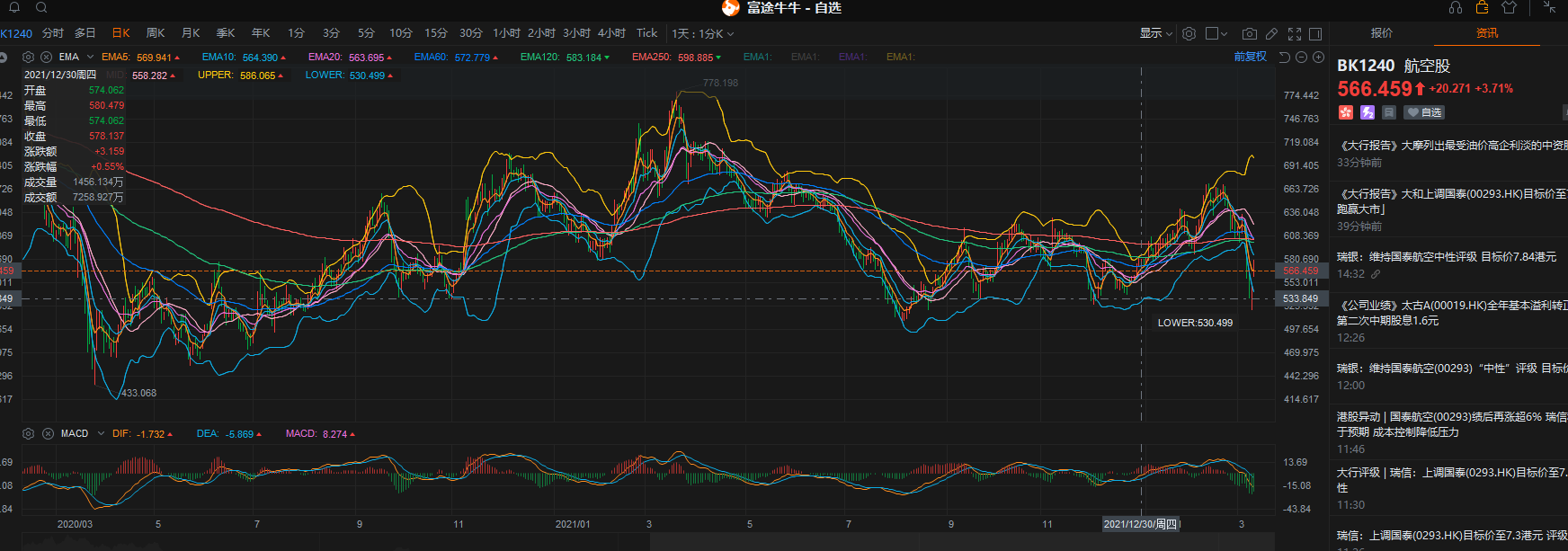Select the 日K chart tab
Image resolution: width=1568 pixels, height=551 pixels.
tap(121, 33)
